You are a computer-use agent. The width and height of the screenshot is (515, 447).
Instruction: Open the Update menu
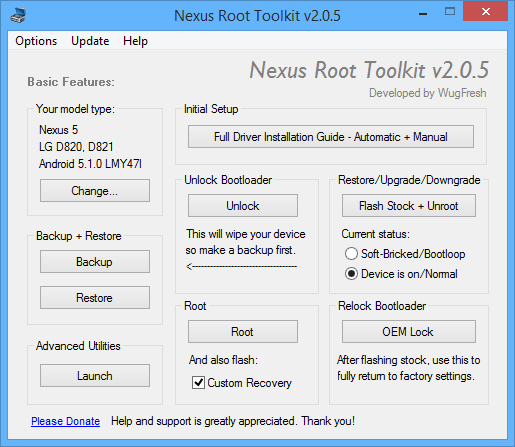click(x=90, y=41)
